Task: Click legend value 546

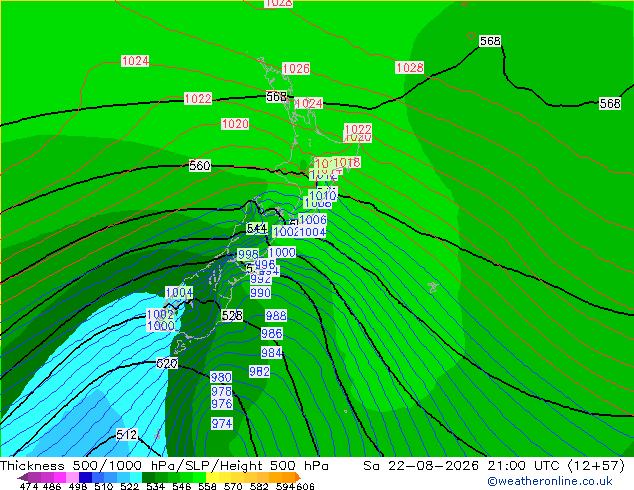Action: [182, 486]
